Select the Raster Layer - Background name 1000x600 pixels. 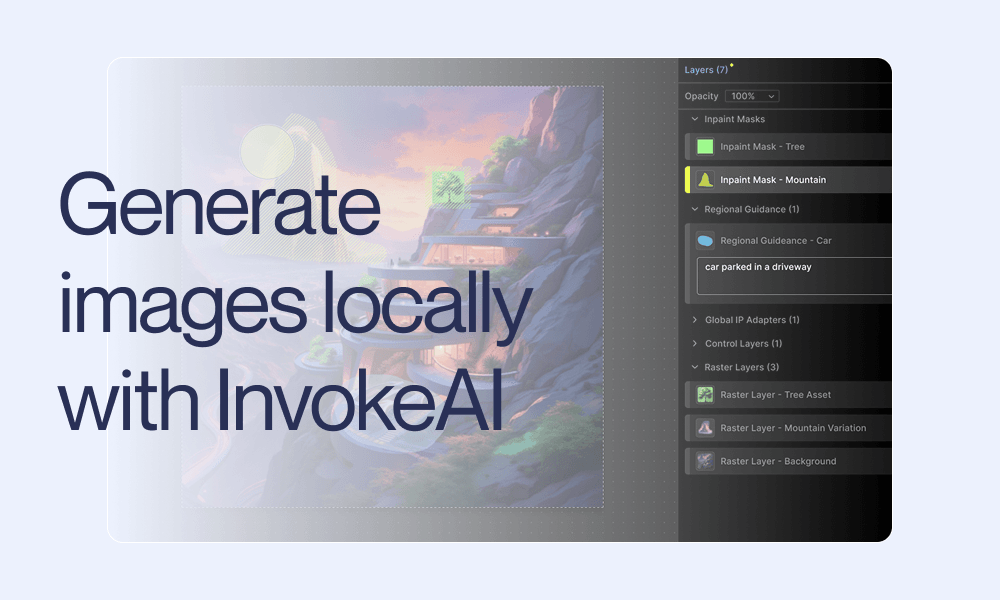[x=778, y=461]
